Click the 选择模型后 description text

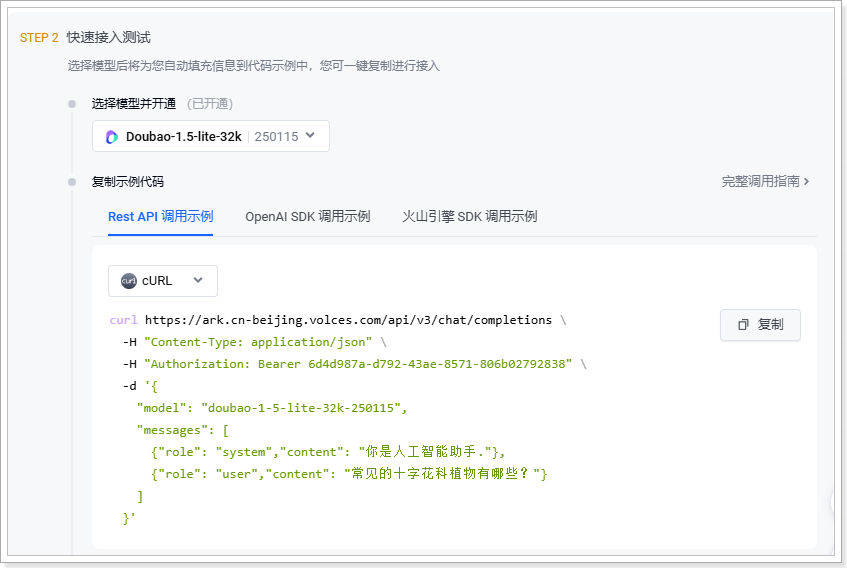click(x=253, y=66)
